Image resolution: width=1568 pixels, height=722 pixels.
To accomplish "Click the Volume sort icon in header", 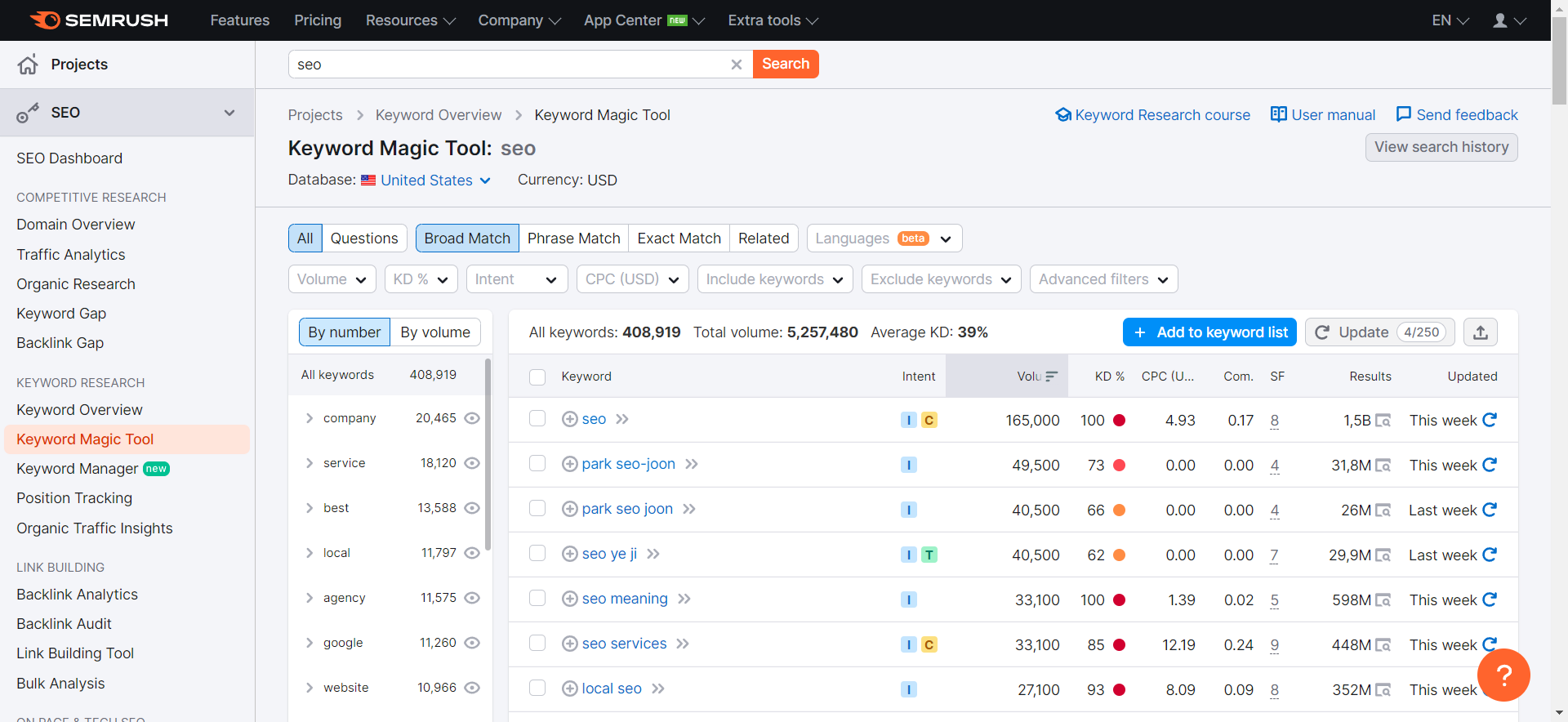I will coord(1051,377).
